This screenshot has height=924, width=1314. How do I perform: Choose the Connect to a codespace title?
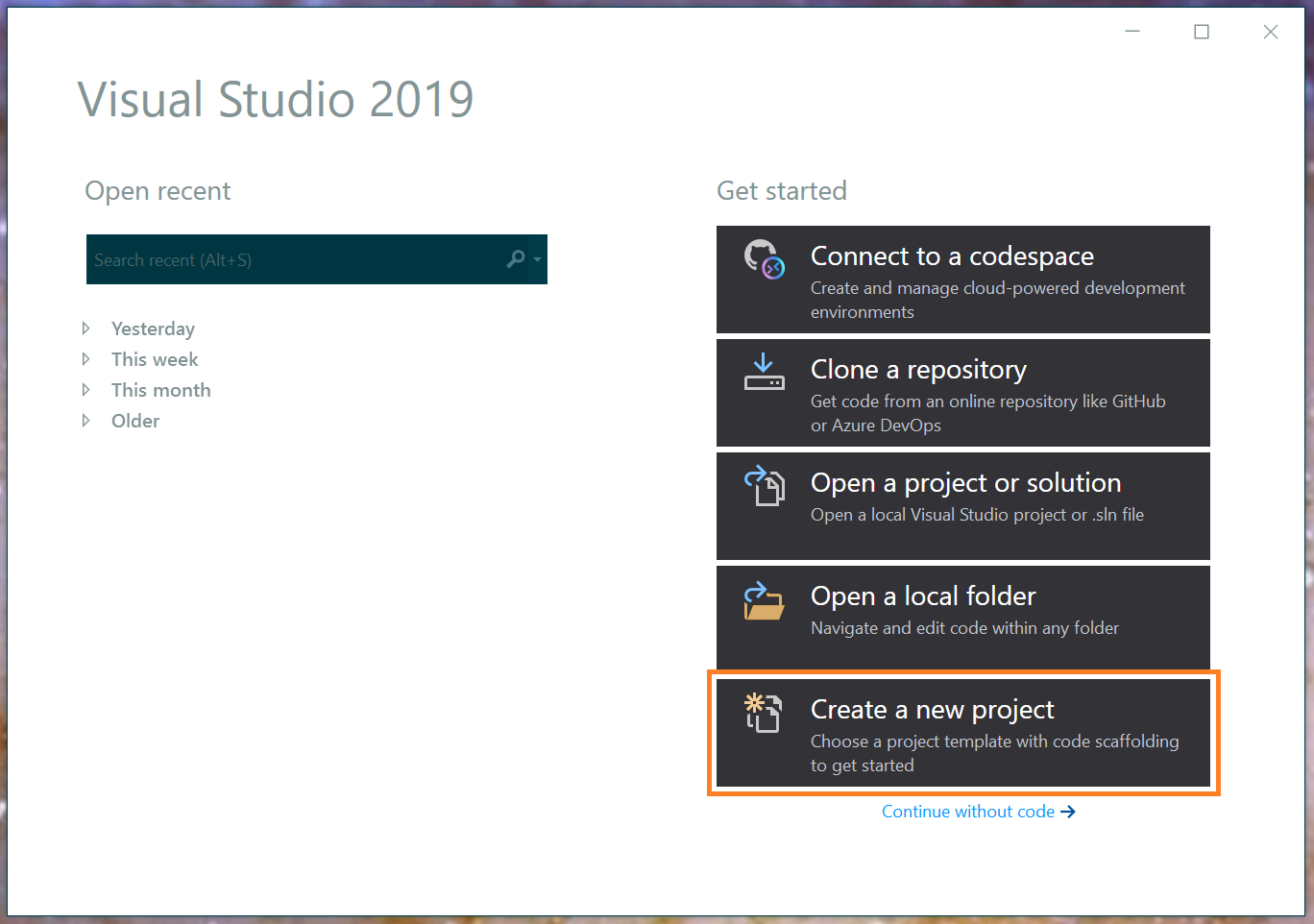click(952, 256)
